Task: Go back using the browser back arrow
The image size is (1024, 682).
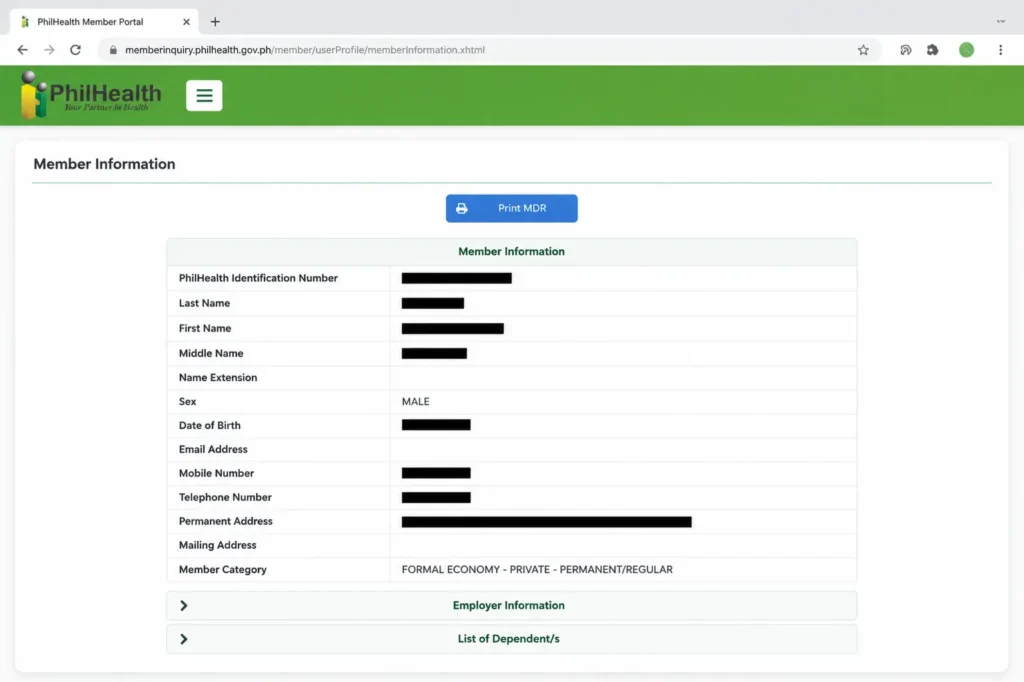Action: 23,50
